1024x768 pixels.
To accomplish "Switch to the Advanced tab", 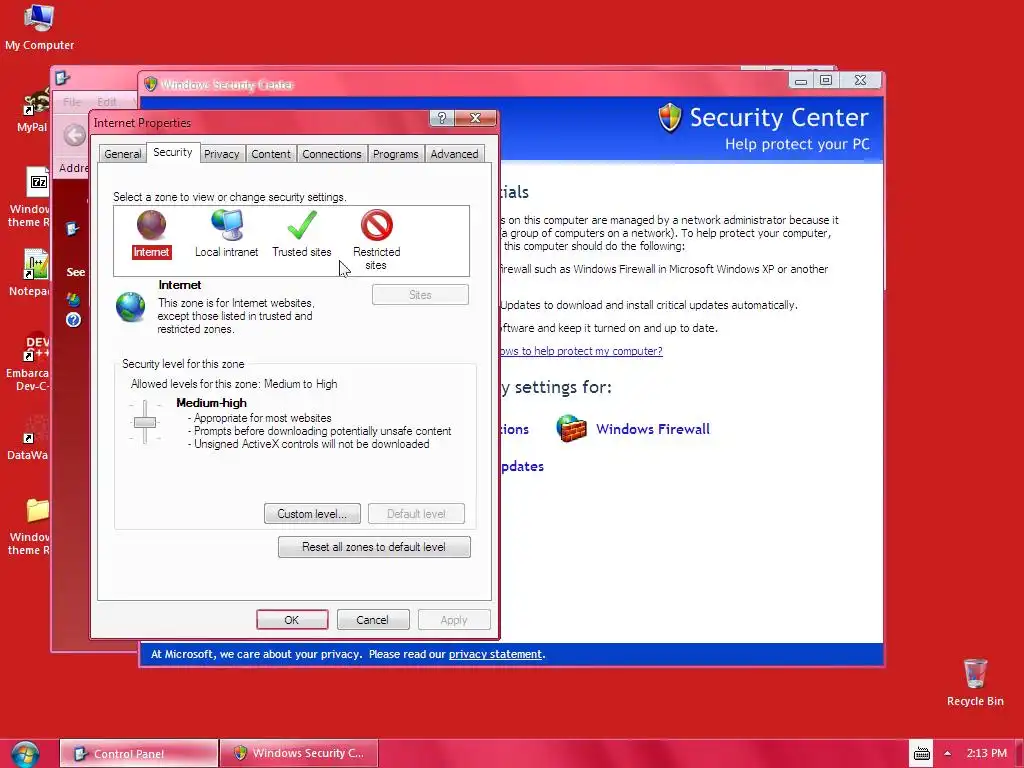I will [454, 154].
